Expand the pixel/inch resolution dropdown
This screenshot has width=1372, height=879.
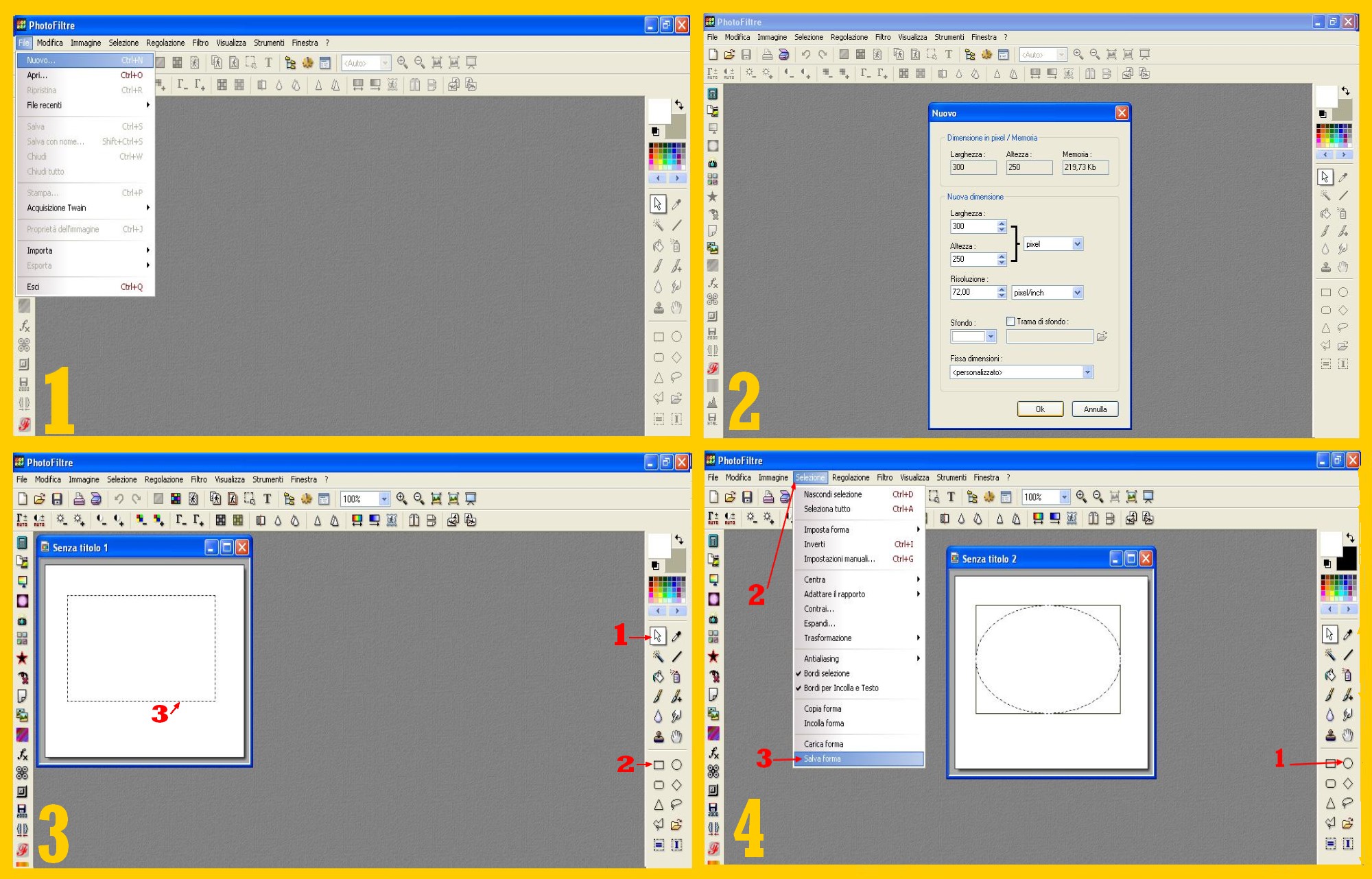pos(1077,293)
